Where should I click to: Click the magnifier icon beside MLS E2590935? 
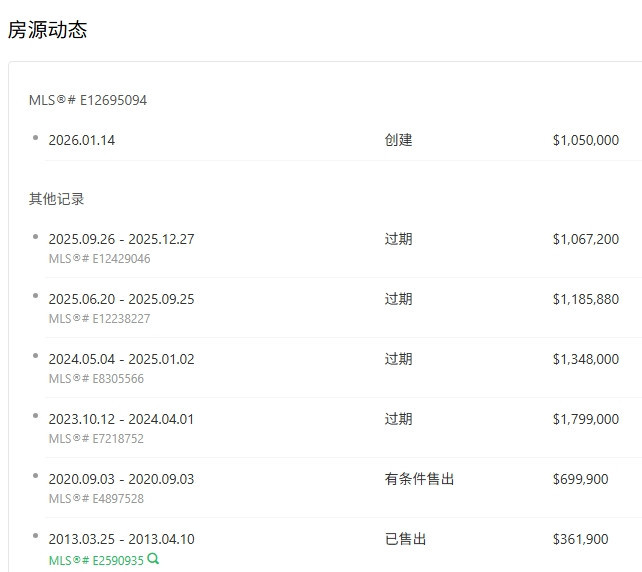point(153,559)
